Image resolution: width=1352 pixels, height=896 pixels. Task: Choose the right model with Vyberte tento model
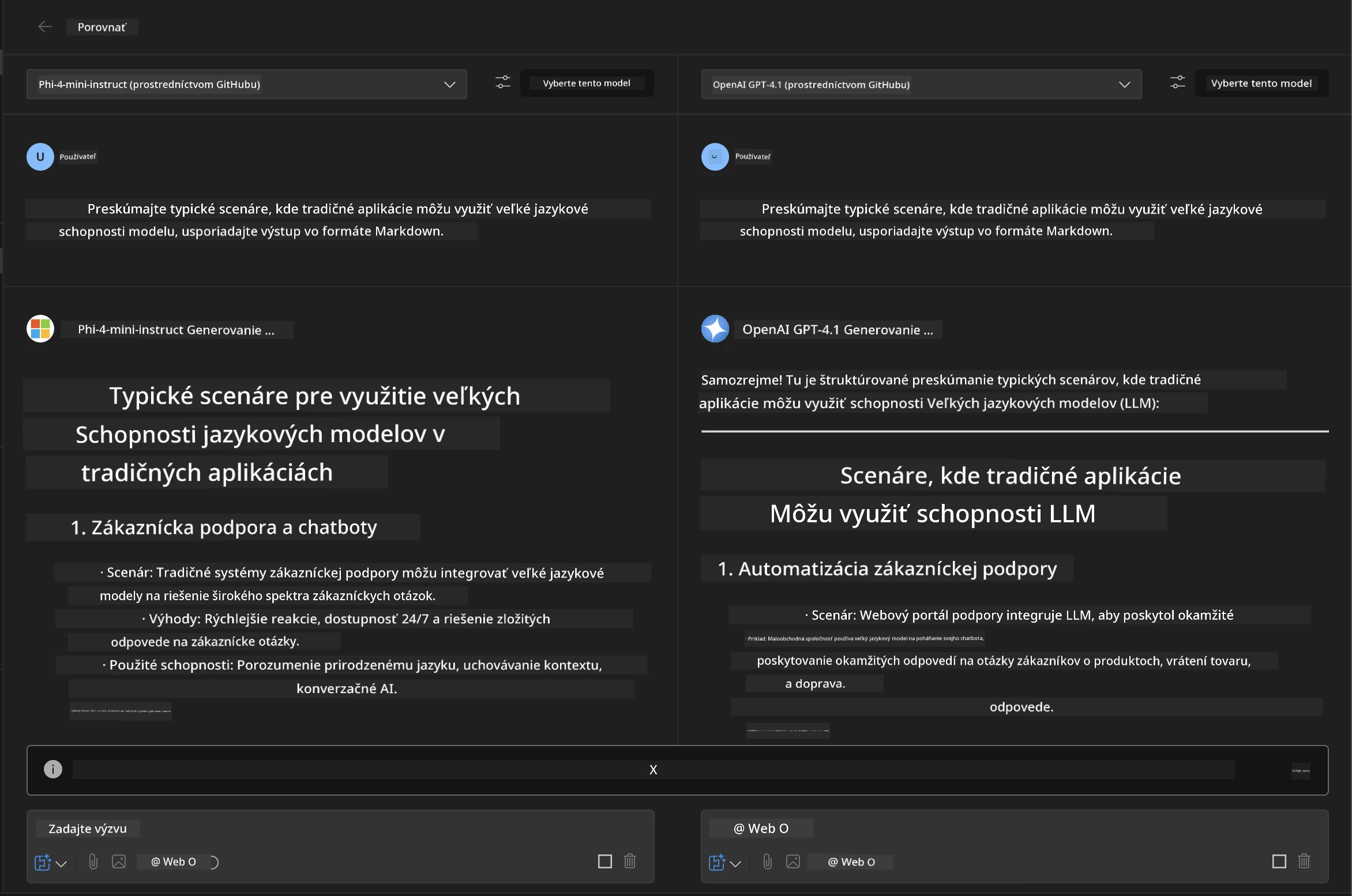click(x=1261, y=83)
